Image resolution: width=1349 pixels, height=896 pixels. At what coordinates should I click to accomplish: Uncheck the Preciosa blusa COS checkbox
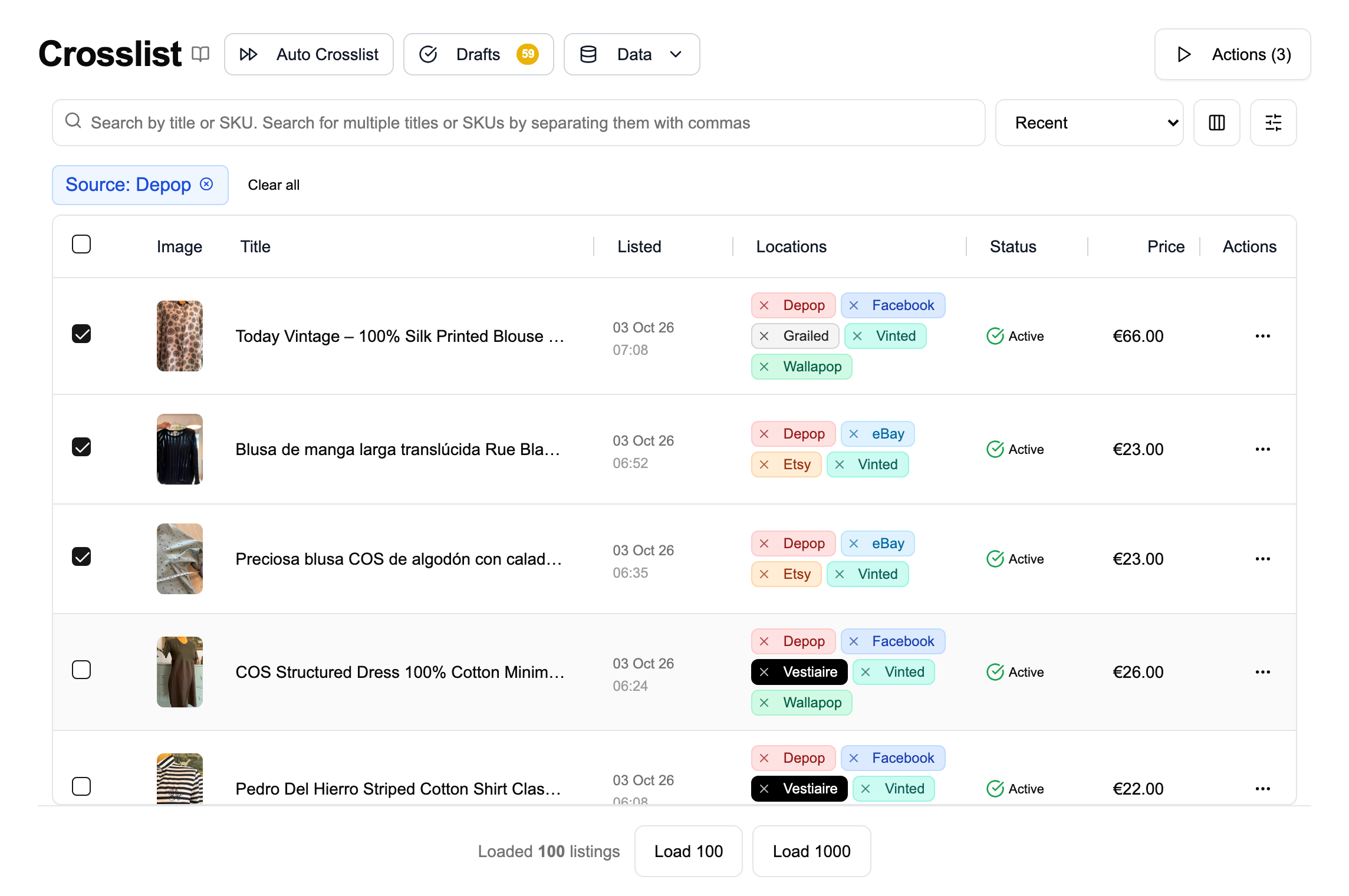click(x=81, y=556)
